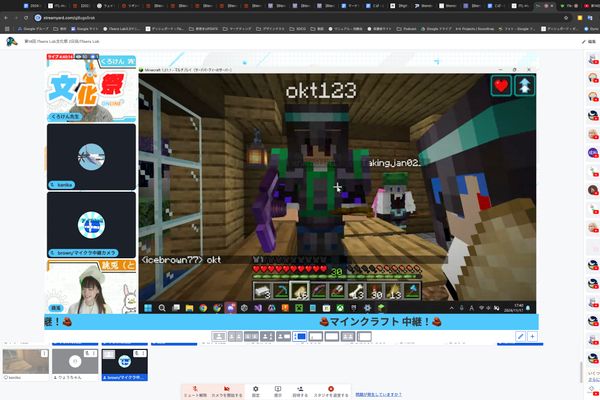
Task: Click the File Explorer icon in shared screen's taskbar
Action: 189,308
